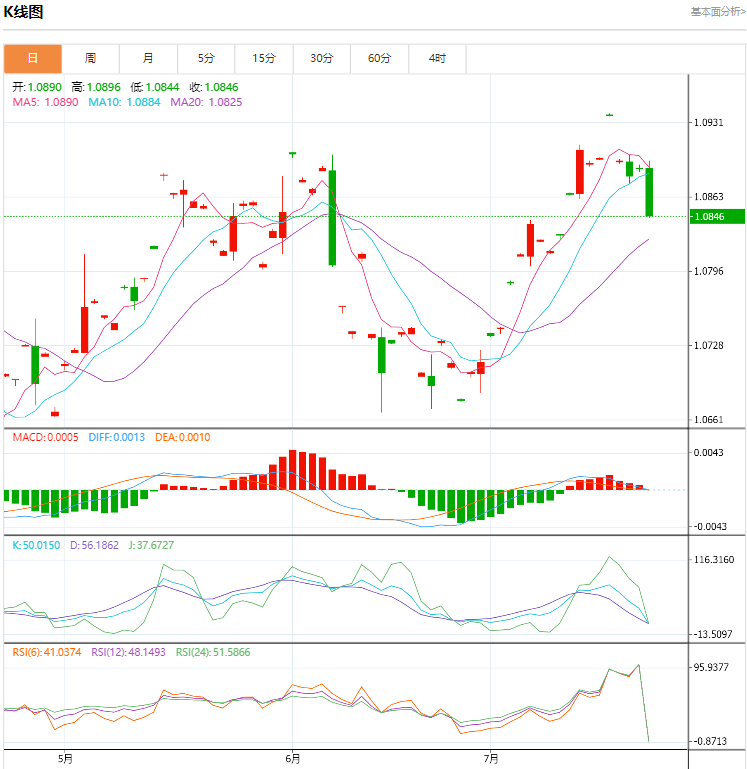Open the 30分 timeframe tab
Viewport: 747px width, 769px height.
pos(322,58)
